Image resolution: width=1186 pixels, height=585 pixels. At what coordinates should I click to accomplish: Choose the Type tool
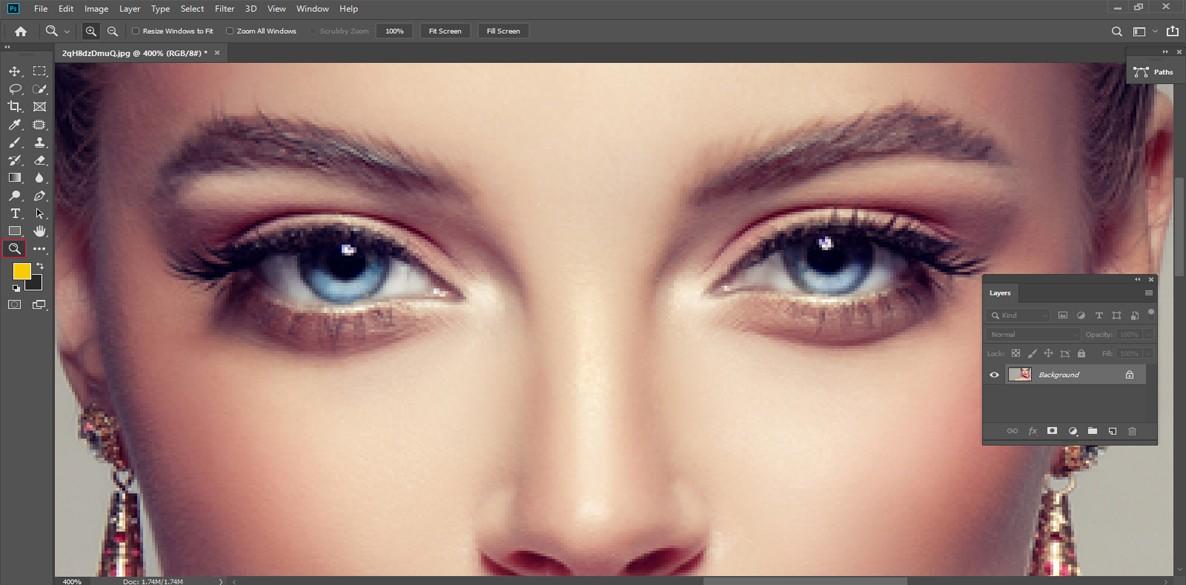click(14, 213)
